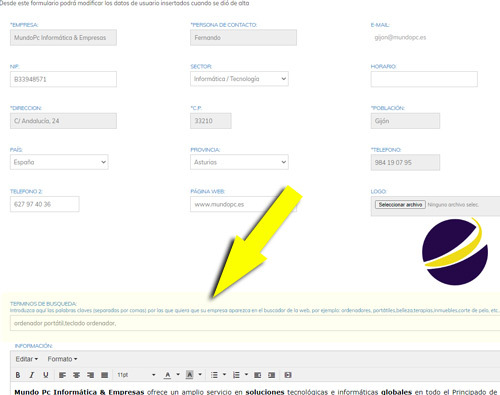Open the Provincia dropdown showing Asturias
This screenshot has height=395, width=500.
pos(239,162)
